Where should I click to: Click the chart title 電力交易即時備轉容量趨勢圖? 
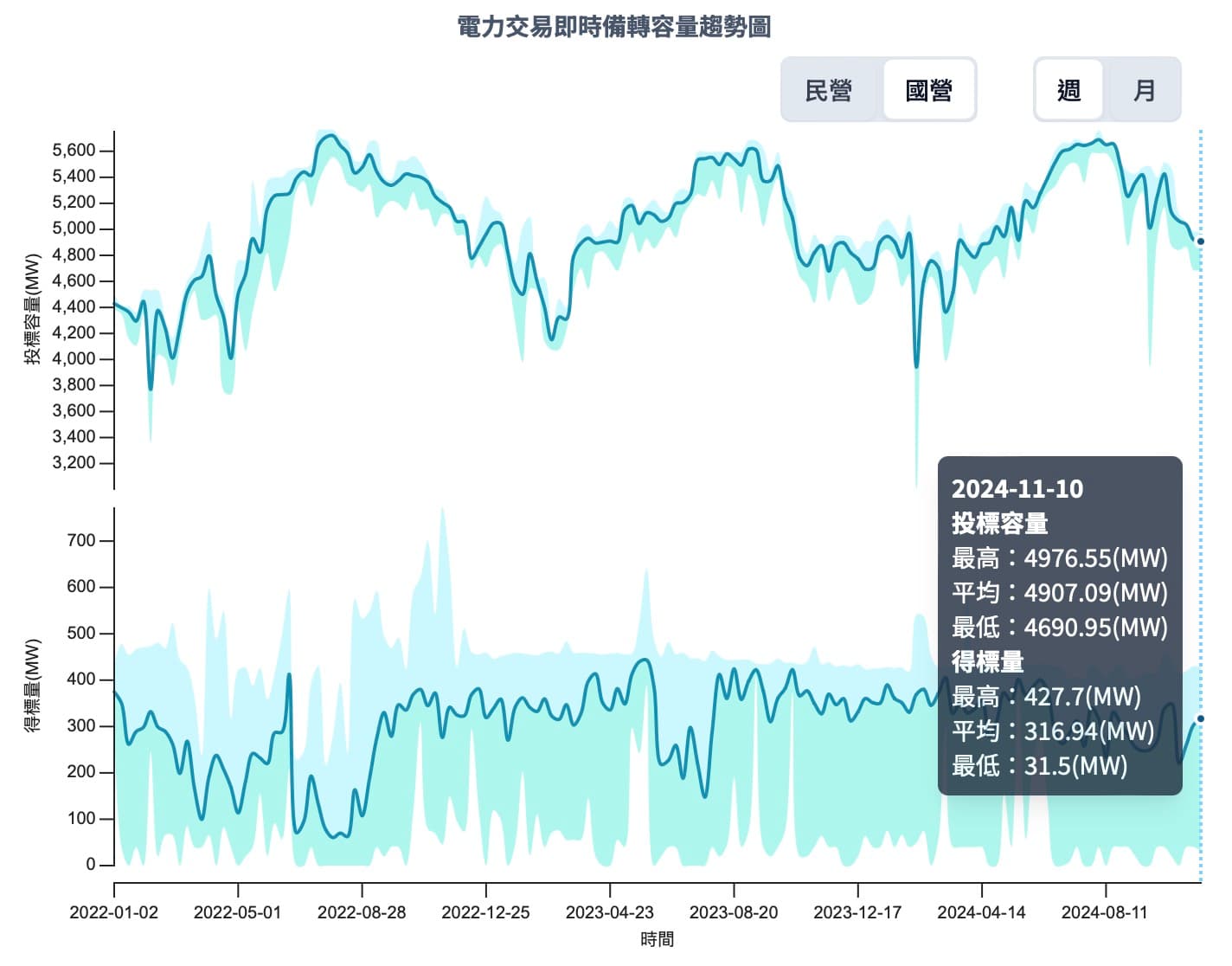click(614, 27)
